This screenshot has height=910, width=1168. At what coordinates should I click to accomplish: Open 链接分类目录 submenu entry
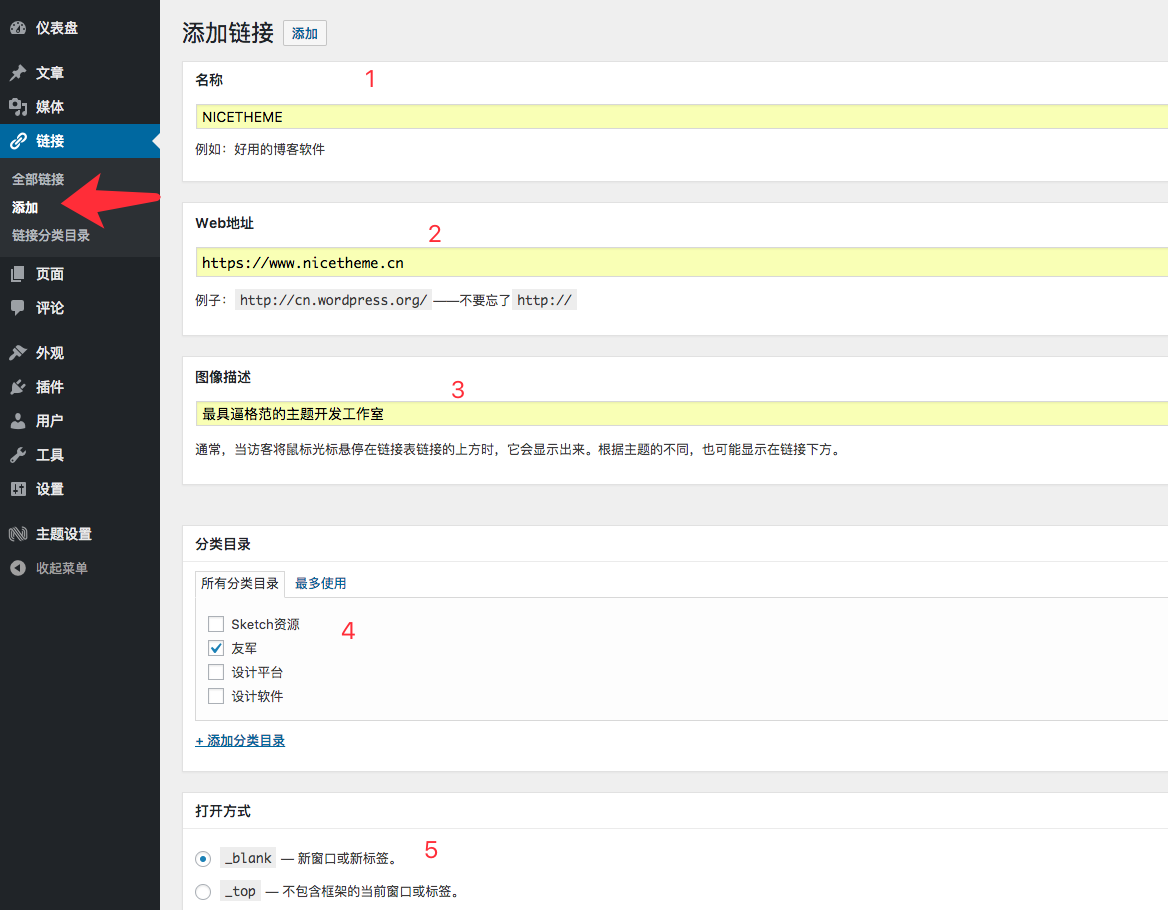coord(51,235)
